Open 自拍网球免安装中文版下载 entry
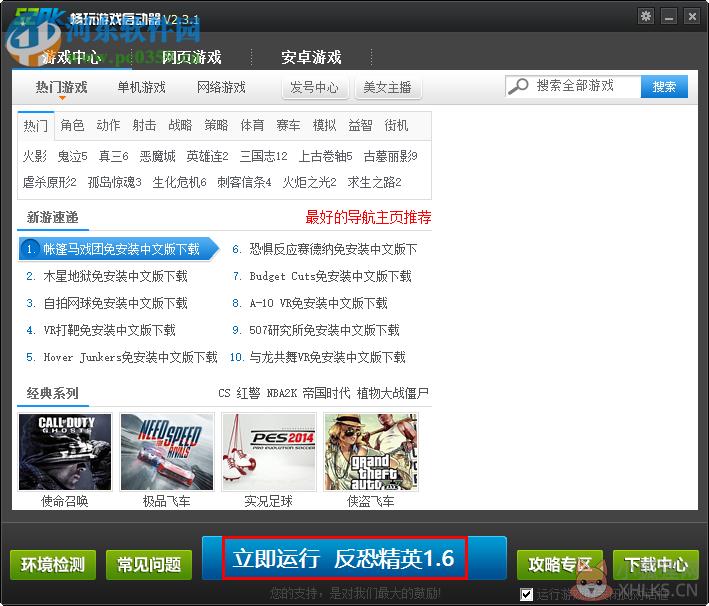This screenshot has height=606, width=709. click(115, 303)
